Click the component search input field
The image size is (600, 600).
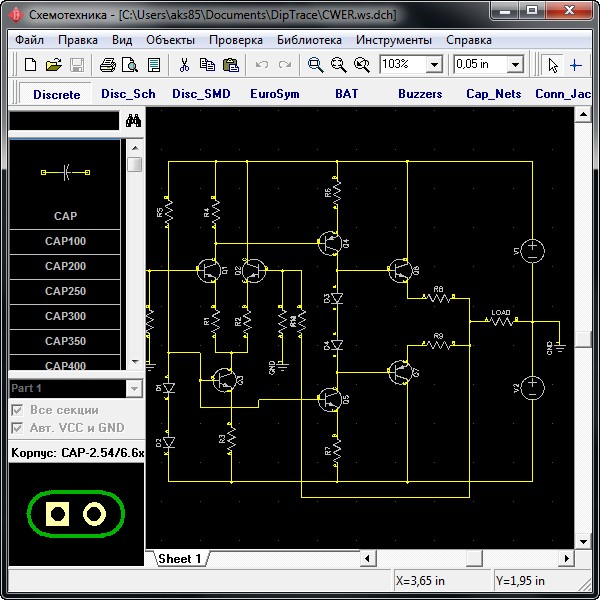(x=63, y=121)
